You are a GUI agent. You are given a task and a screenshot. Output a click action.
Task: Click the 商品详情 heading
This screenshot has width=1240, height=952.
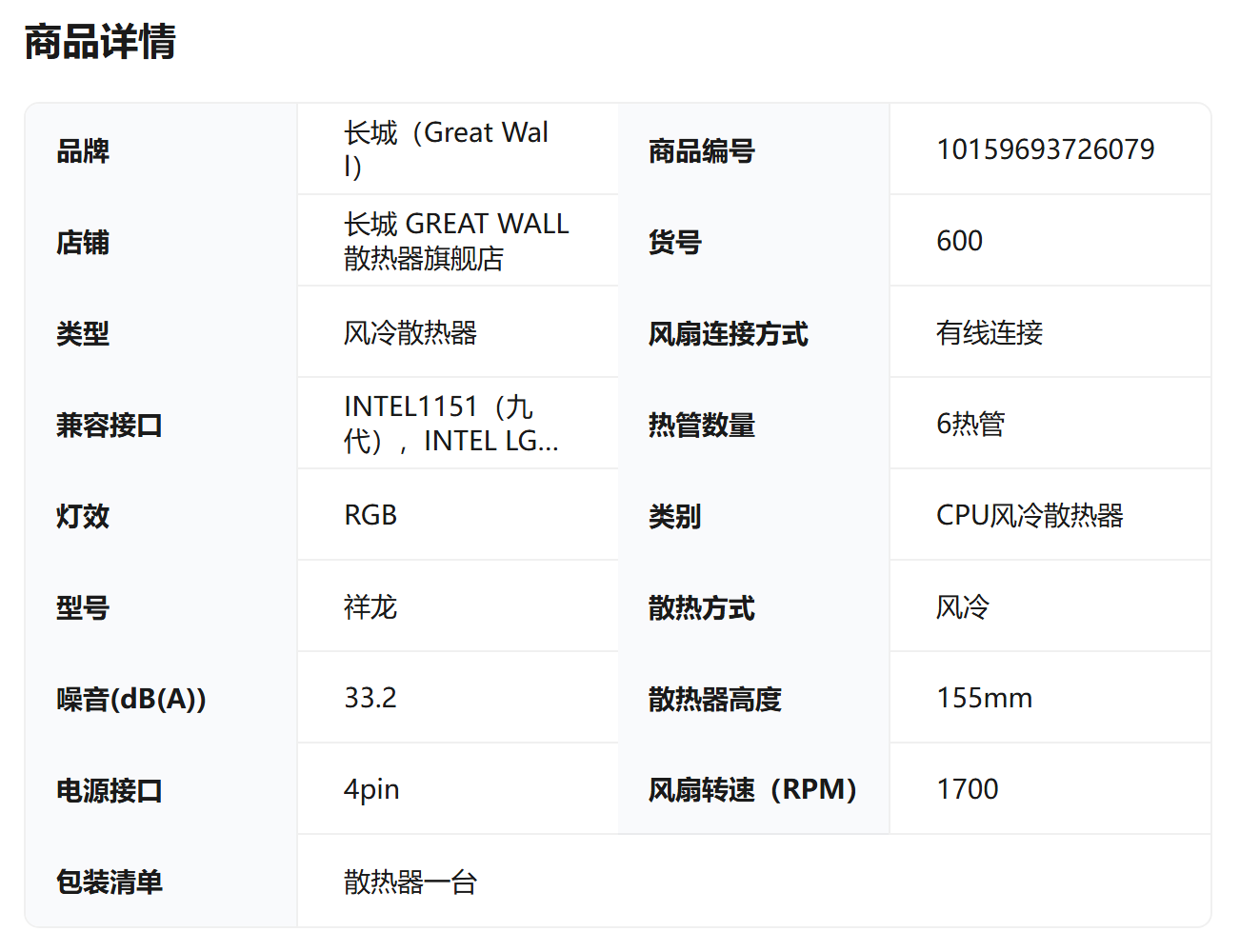pyautogui.click(x=100, y=43)
